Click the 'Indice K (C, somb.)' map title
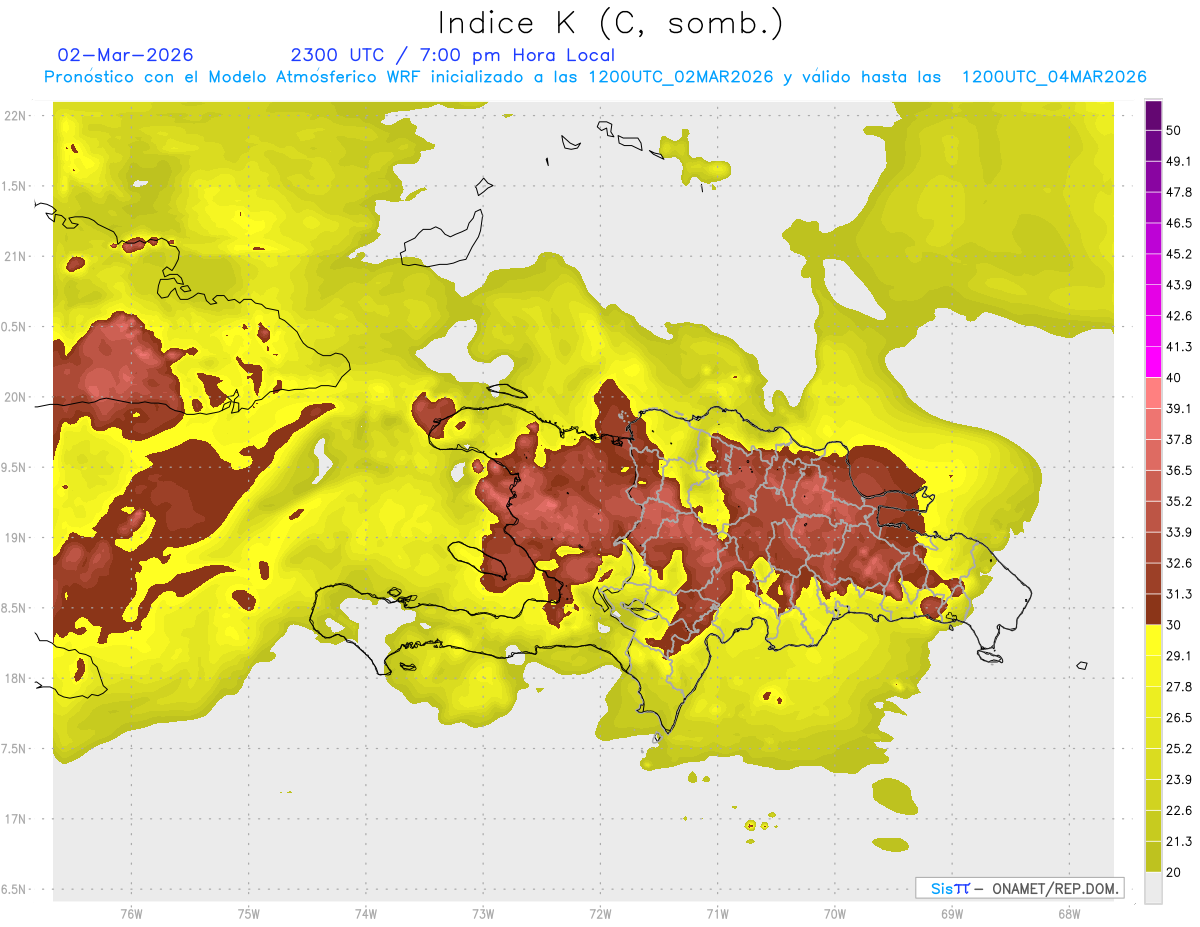 click(611, 23)
